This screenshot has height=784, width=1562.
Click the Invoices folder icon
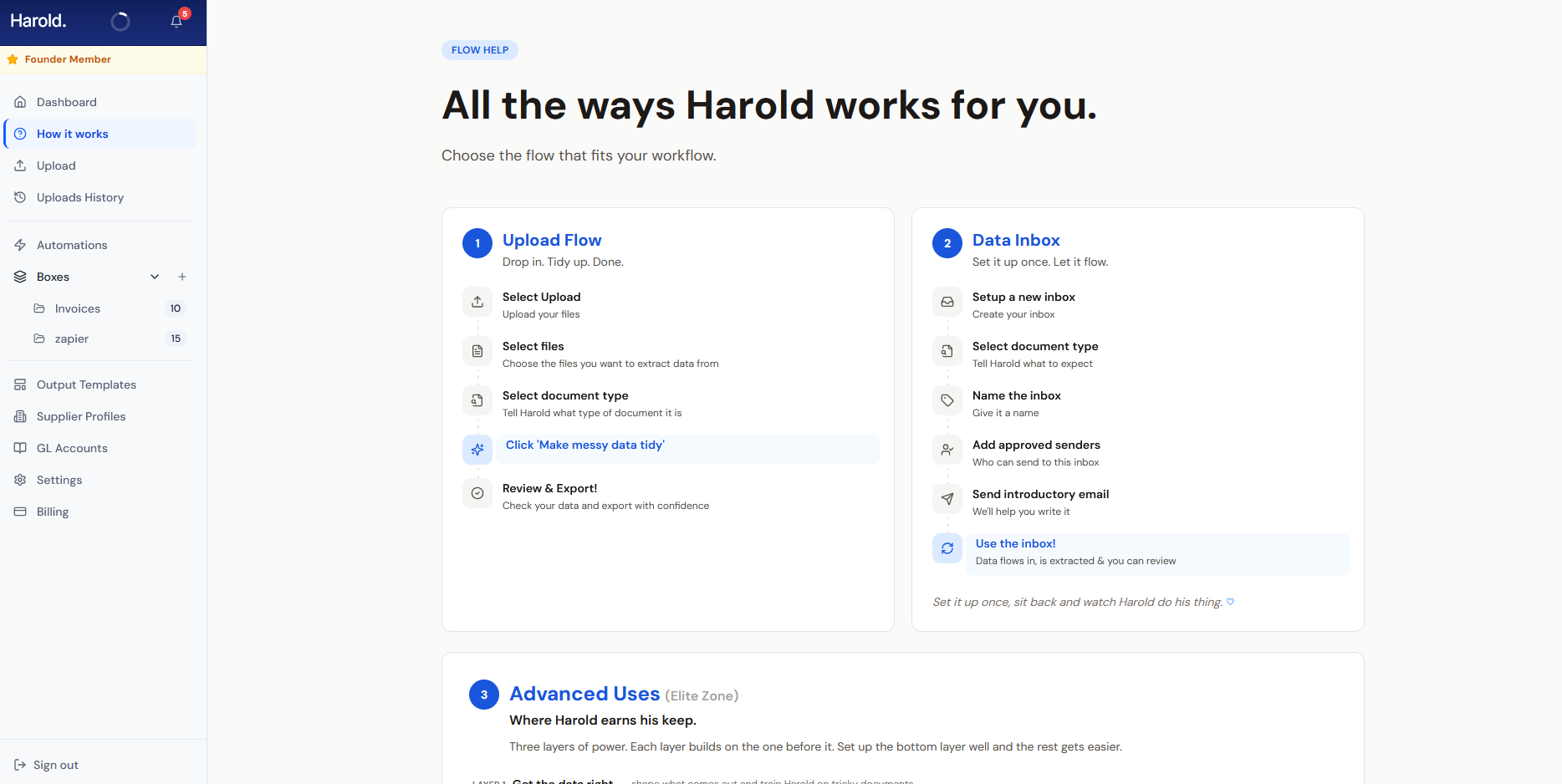click(39, 308)
